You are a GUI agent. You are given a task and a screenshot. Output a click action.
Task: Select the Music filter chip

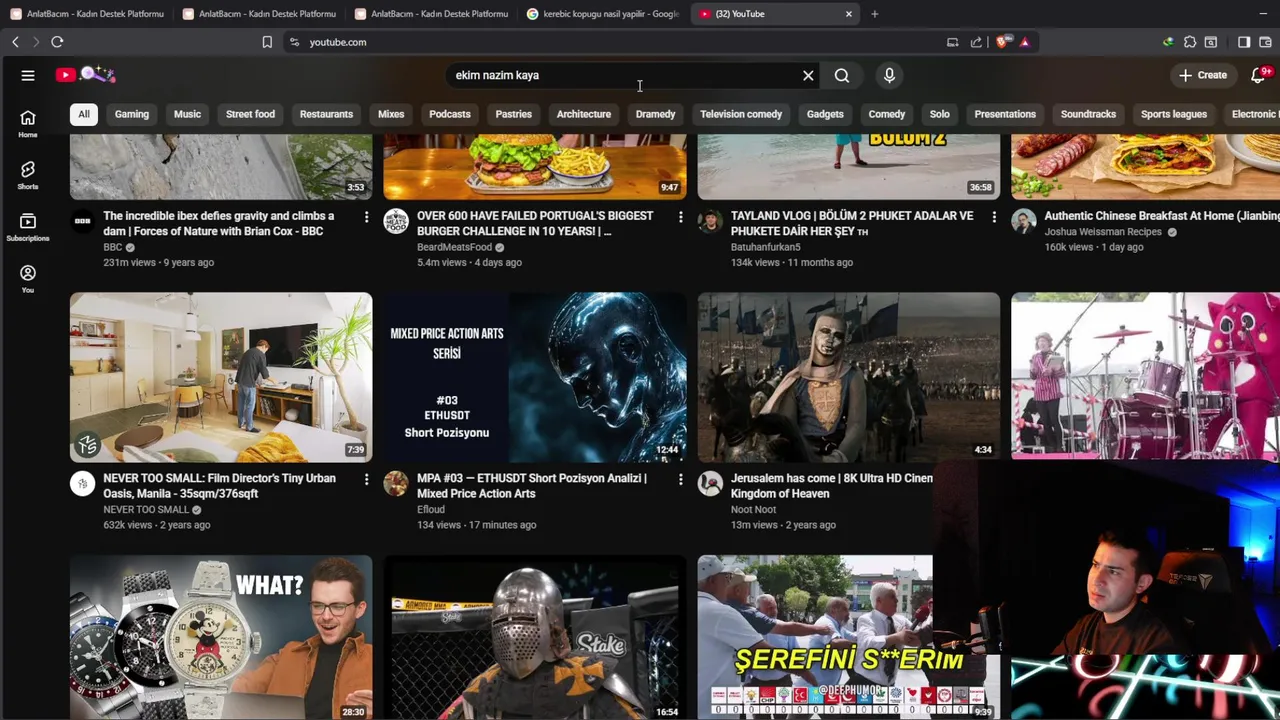click(x=188, y=114)
